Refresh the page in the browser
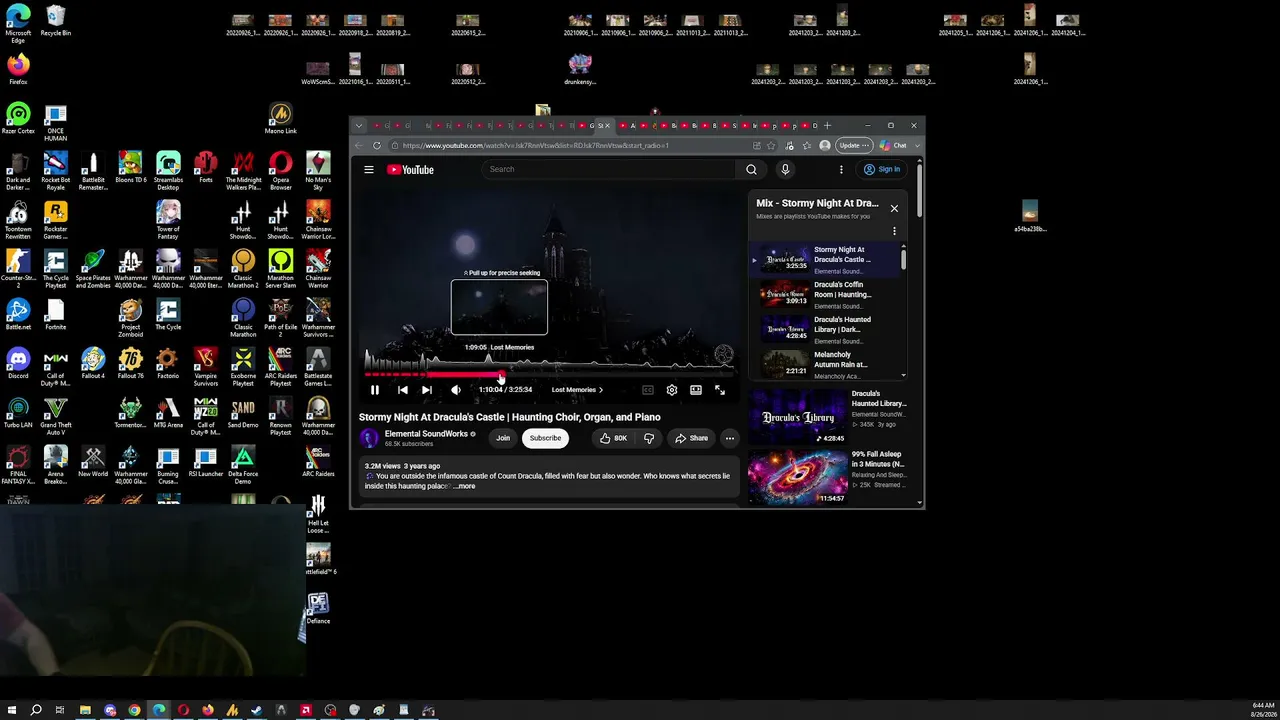 pyautogui.click(x=377, y=146)
